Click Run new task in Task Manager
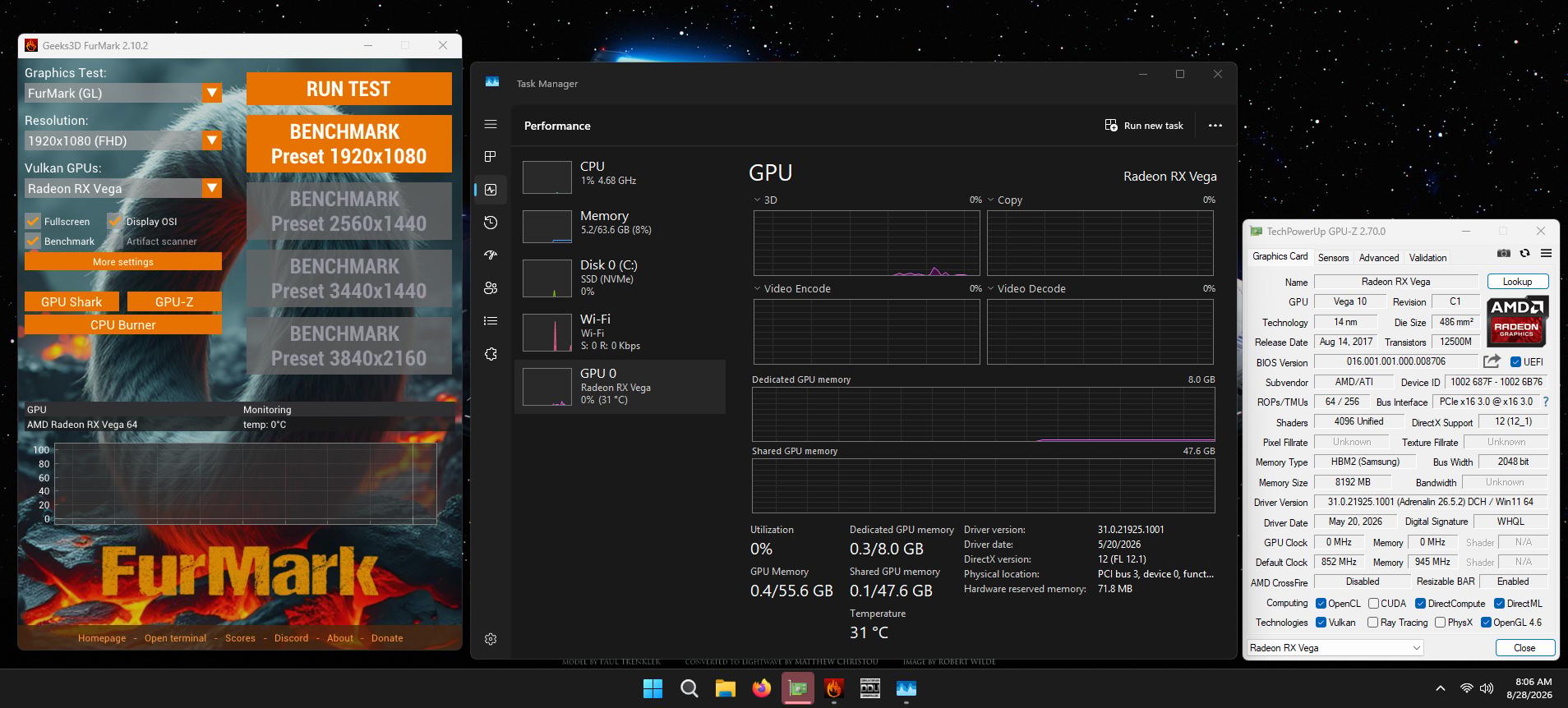This screenshot has width=1568, height=708. pyautogui.click(x=1144, y=126)
